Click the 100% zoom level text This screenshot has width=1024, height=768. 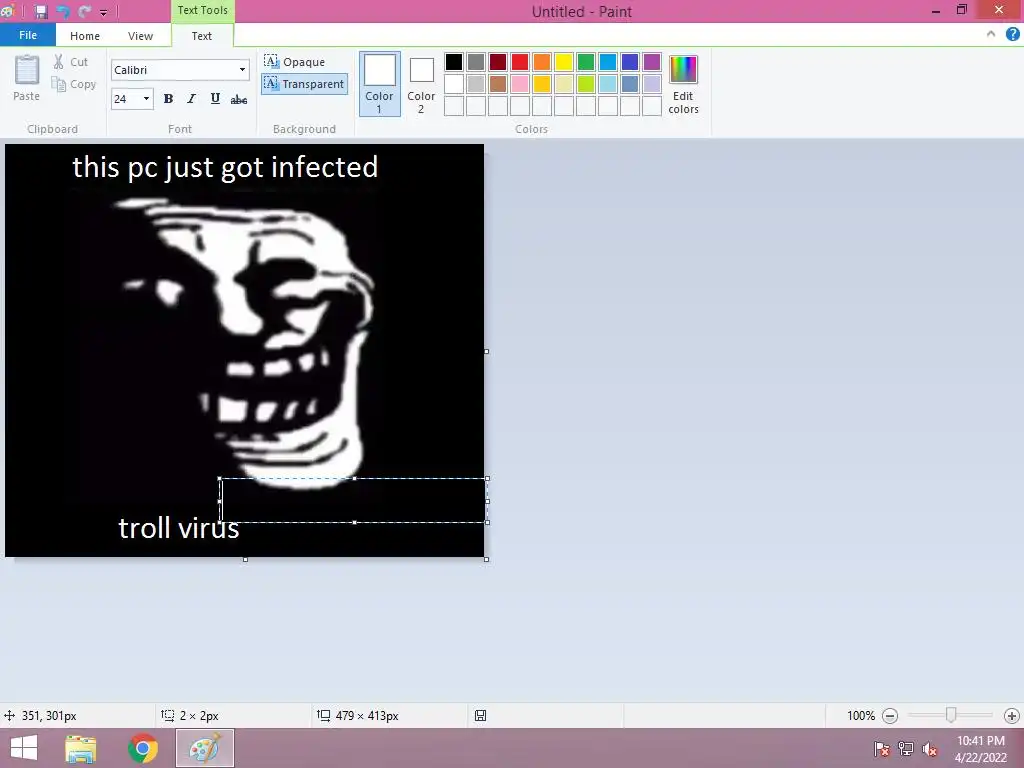[861, 716]
